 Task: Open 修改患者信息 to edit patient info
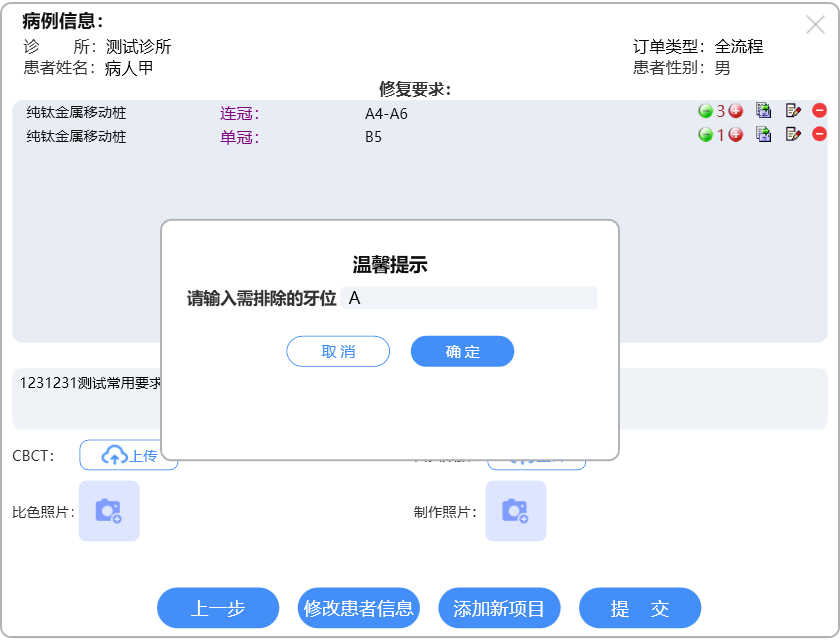[358, 608]
